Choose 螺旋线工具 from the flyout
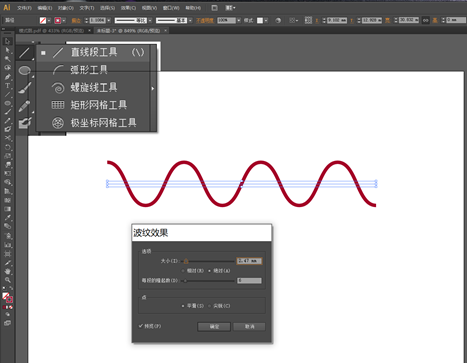The image size is (467, 363). click(93, 88)
